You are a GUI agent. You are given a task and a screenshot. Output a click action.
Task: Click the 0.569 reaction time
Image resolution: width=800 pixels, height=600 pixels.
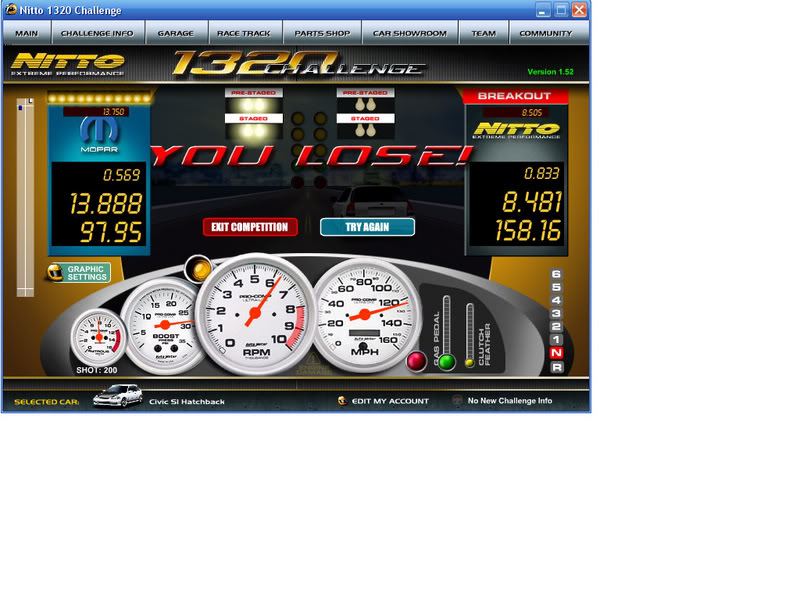121,176
